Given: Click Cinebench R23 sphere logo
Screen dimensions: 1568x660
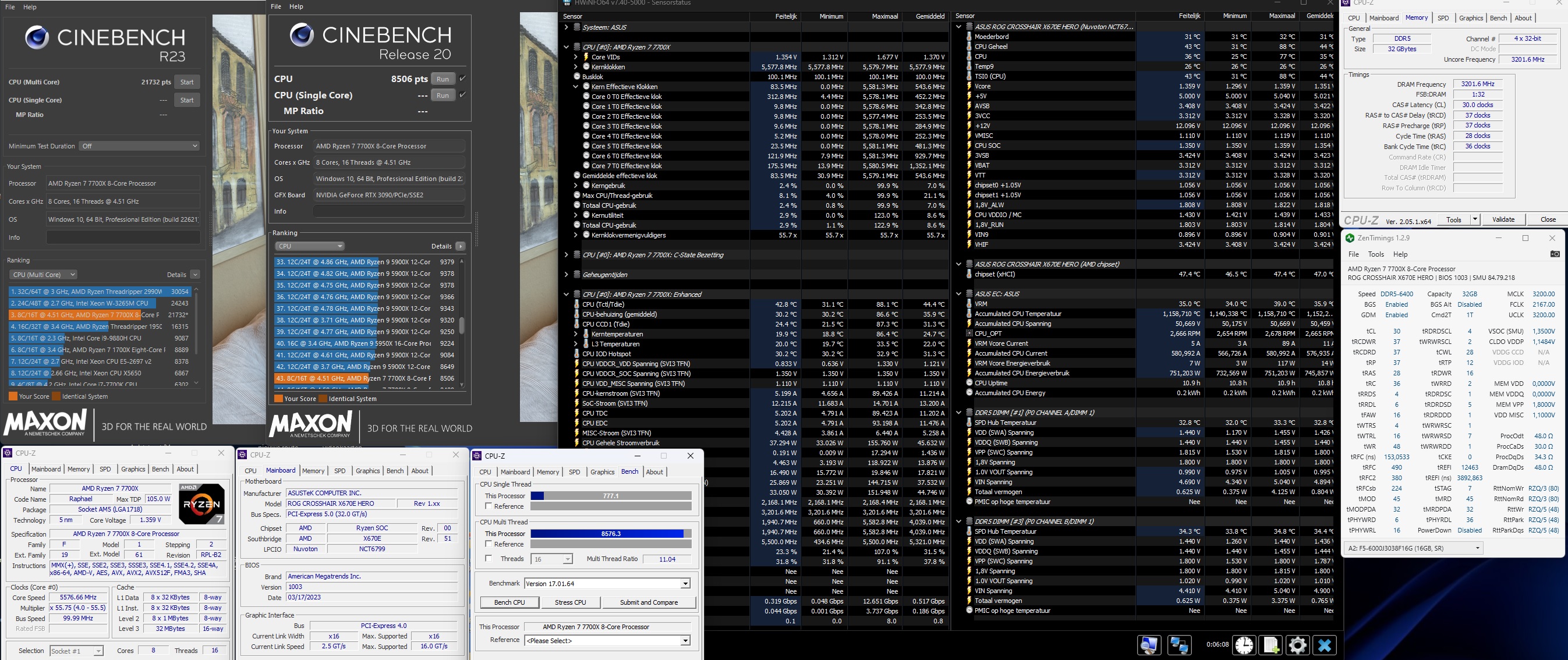Looking at the screenshot, I should pyautogui.click(x=37, y=38).
